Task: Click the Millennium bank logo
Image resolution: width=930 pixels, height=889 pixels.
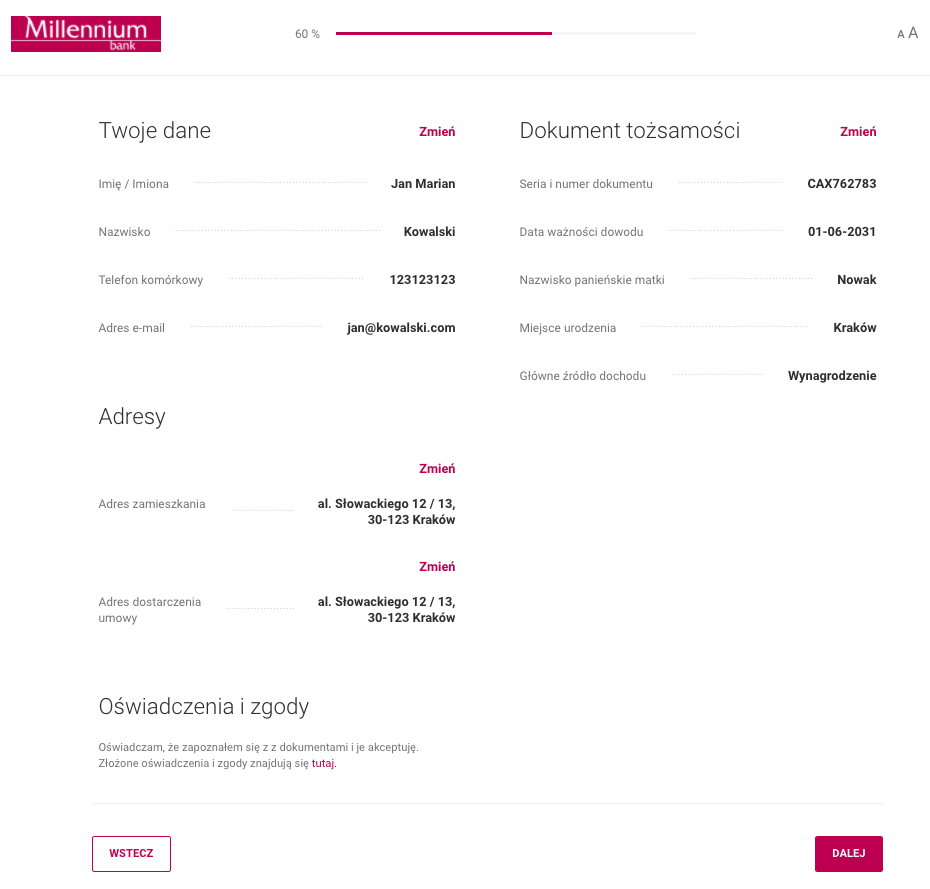Action: (x=86, y=34)
